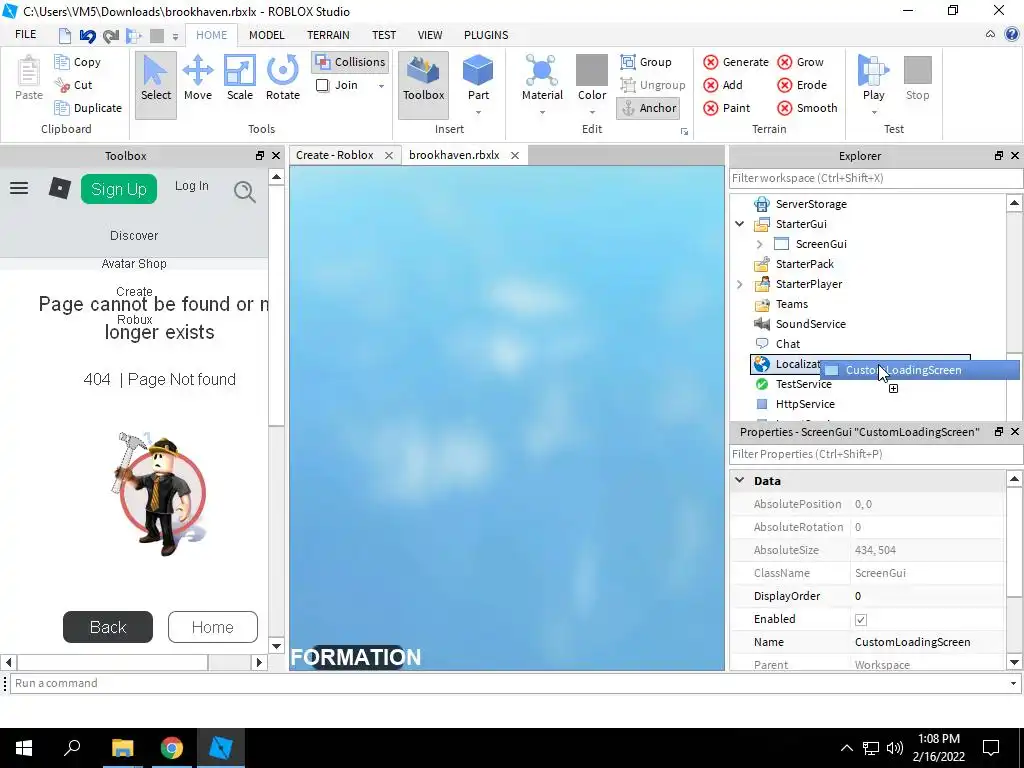Activate the Rotate tool
Image resolution: width=1024 pixels, height=768 pixels.
(x=283, y=78)
